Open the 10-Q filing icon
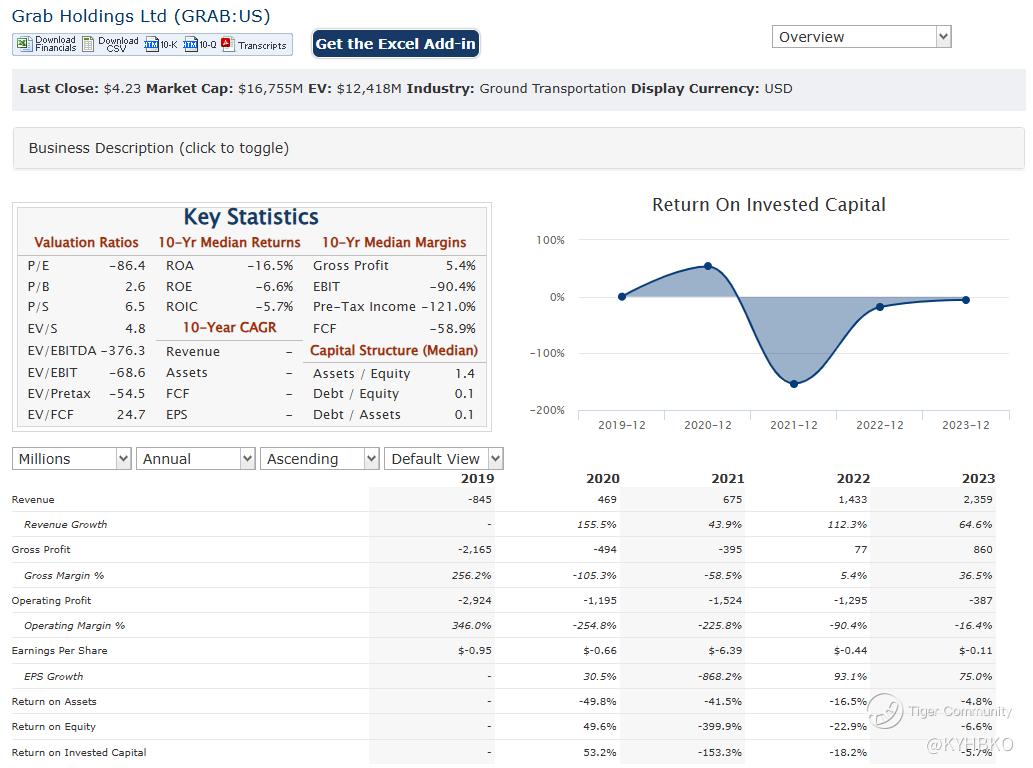 point(190,44)
